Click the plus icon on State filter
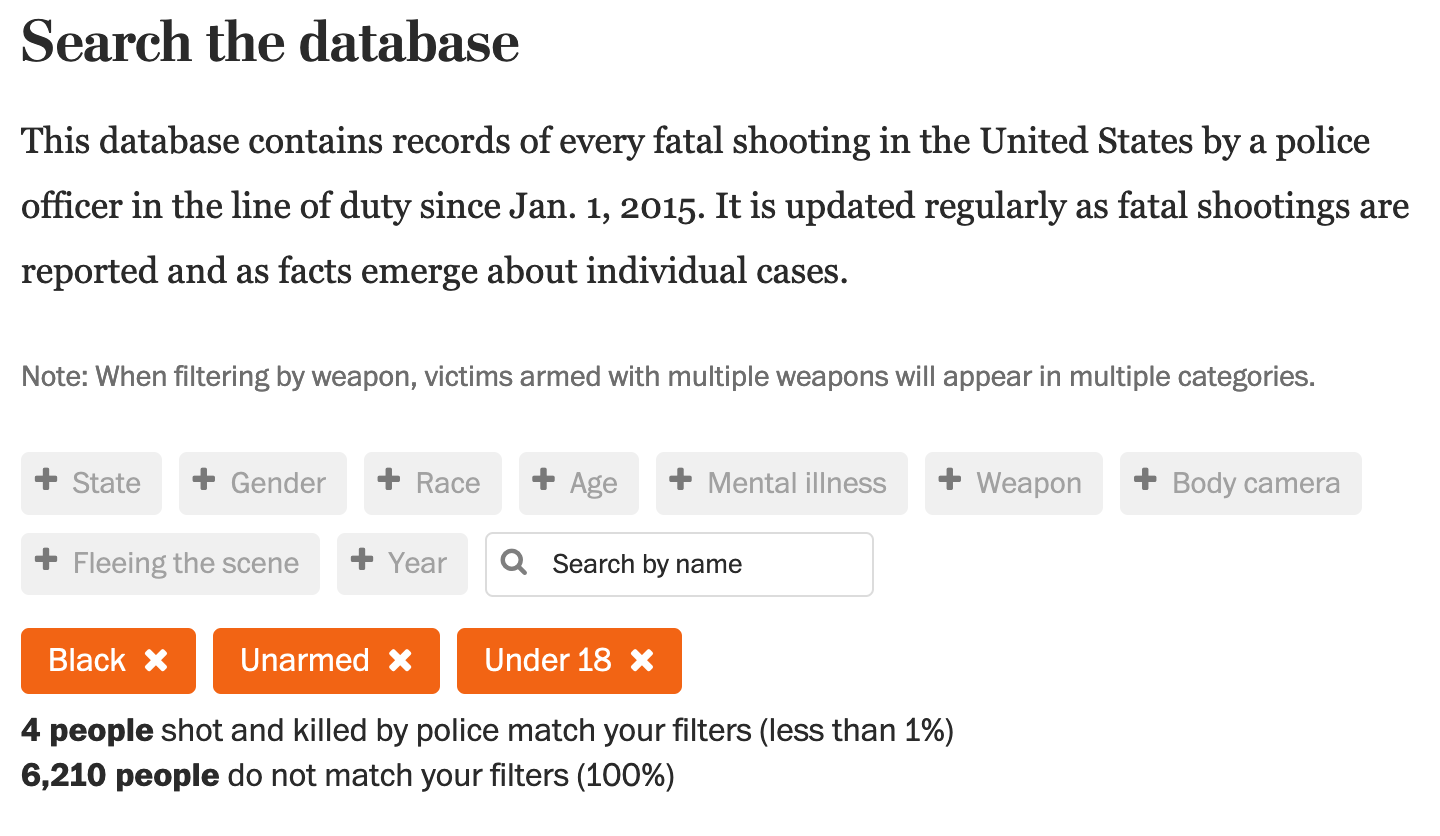The width and height of the screenshot is (1440, 836). [46, 481]
